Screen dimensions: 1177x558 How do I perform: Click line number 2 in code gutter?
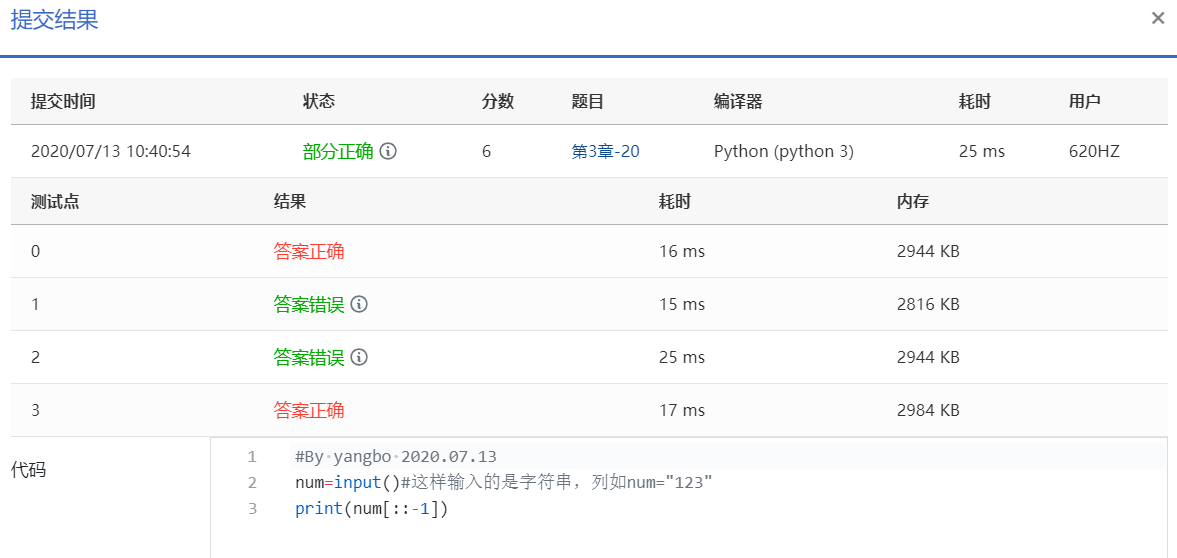coord(252,482)
